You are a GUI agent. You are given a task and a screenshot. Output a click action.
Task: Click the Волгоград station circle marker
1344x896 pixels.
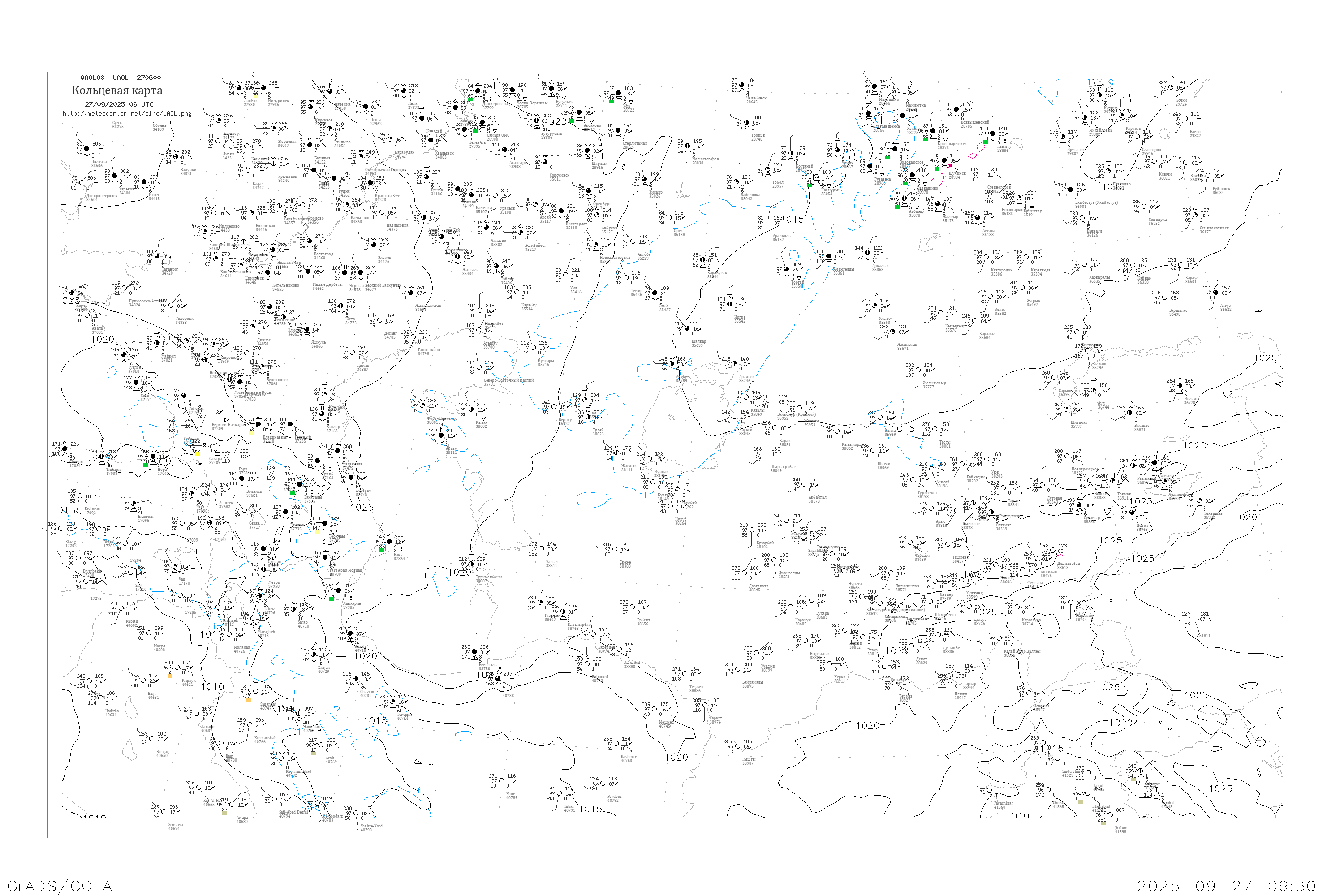coord(310,241)
